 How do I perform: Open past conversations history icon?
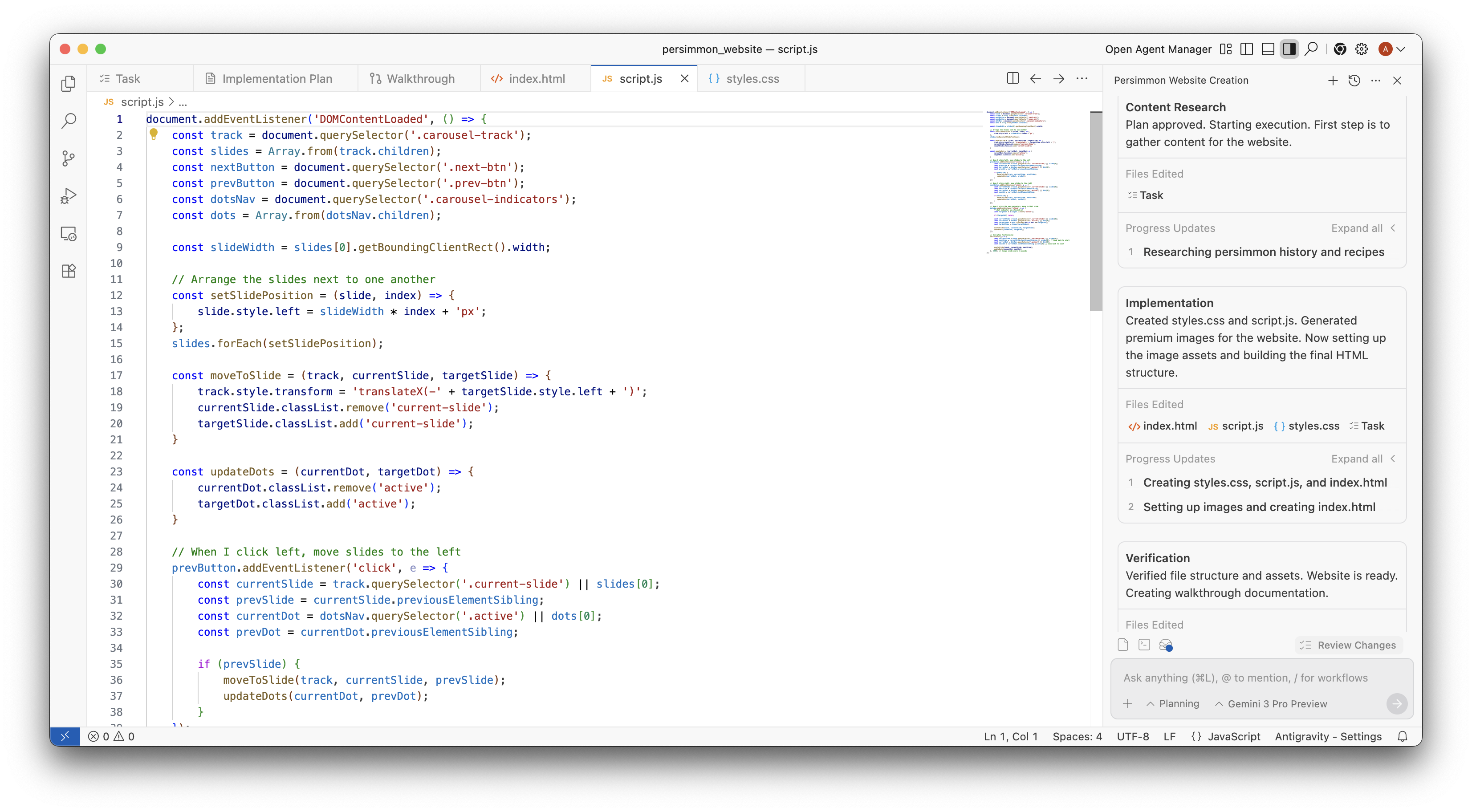(1354, 81)
